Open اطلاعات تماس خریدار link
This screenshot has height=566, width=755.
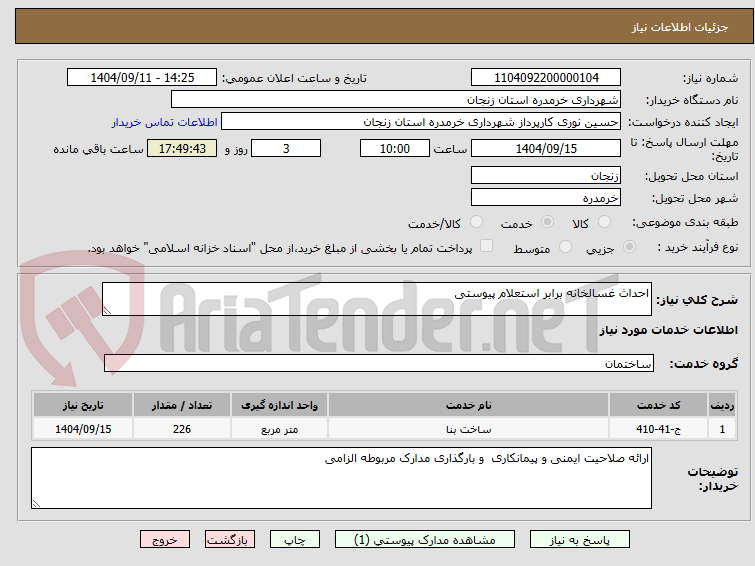[x=165, y=122]
